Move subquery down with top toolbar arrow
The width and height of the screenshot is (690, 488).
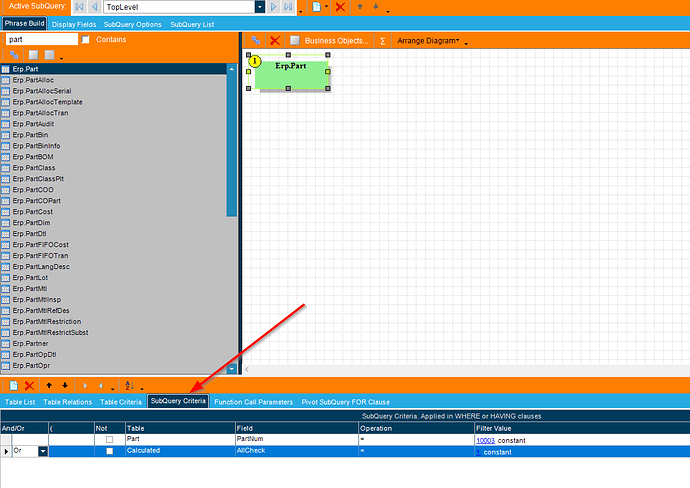(375, 7)
